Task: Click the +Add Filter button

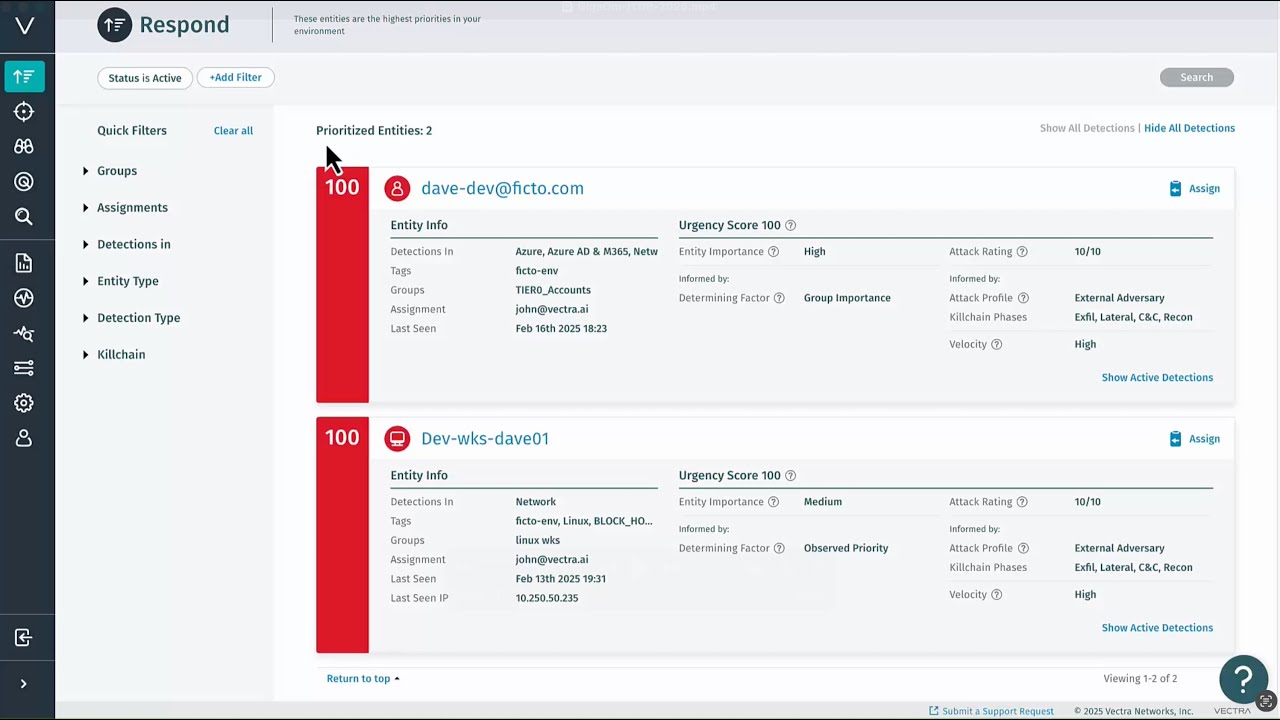Action: point(236,77)
